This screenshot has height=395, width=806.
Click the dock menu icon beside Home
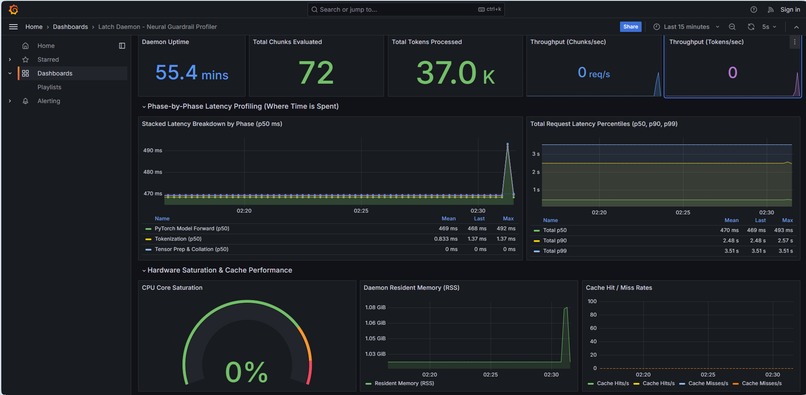tap(122, 46)
